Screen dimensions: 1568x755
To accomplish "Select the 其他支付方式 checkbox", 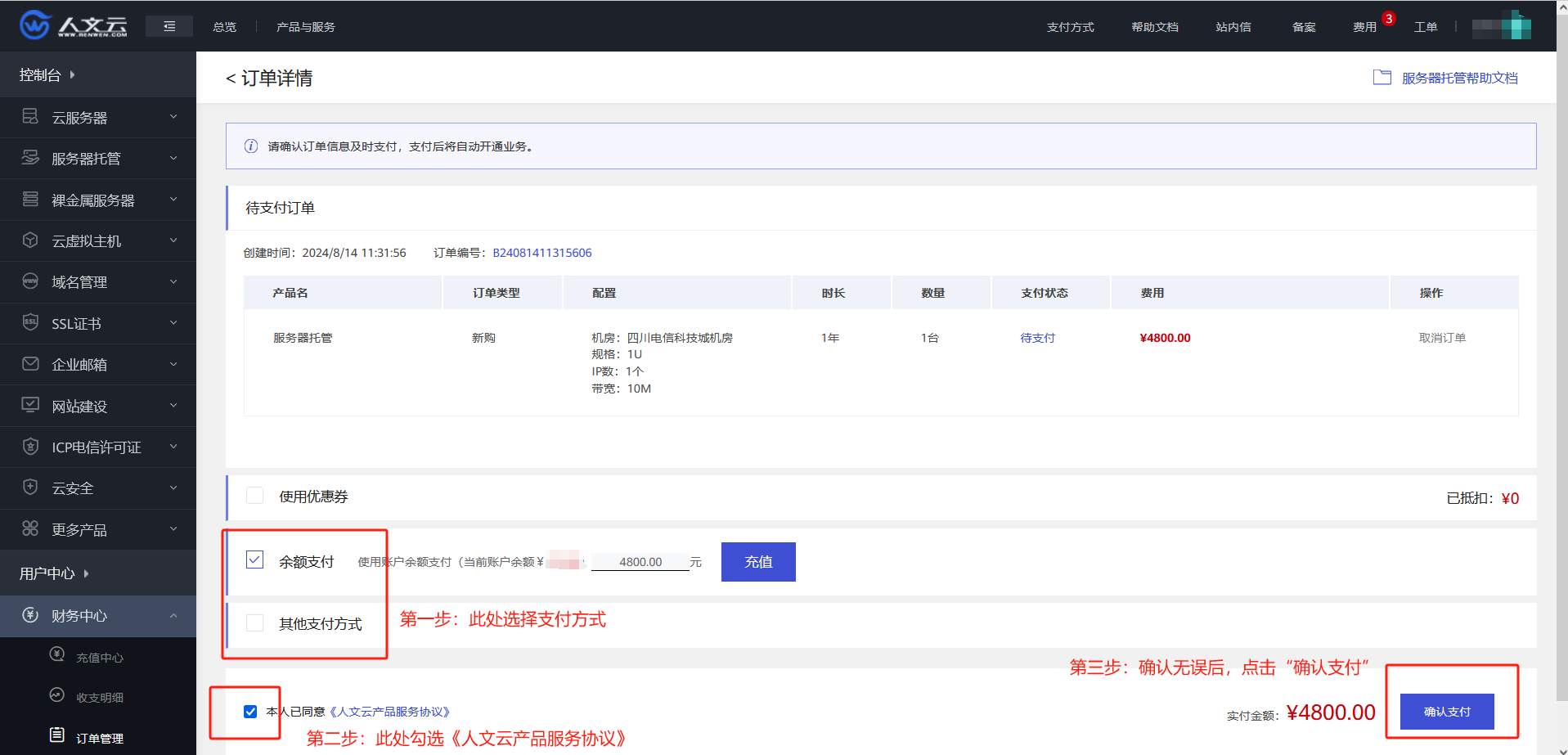I will click(x=255, y=622).
